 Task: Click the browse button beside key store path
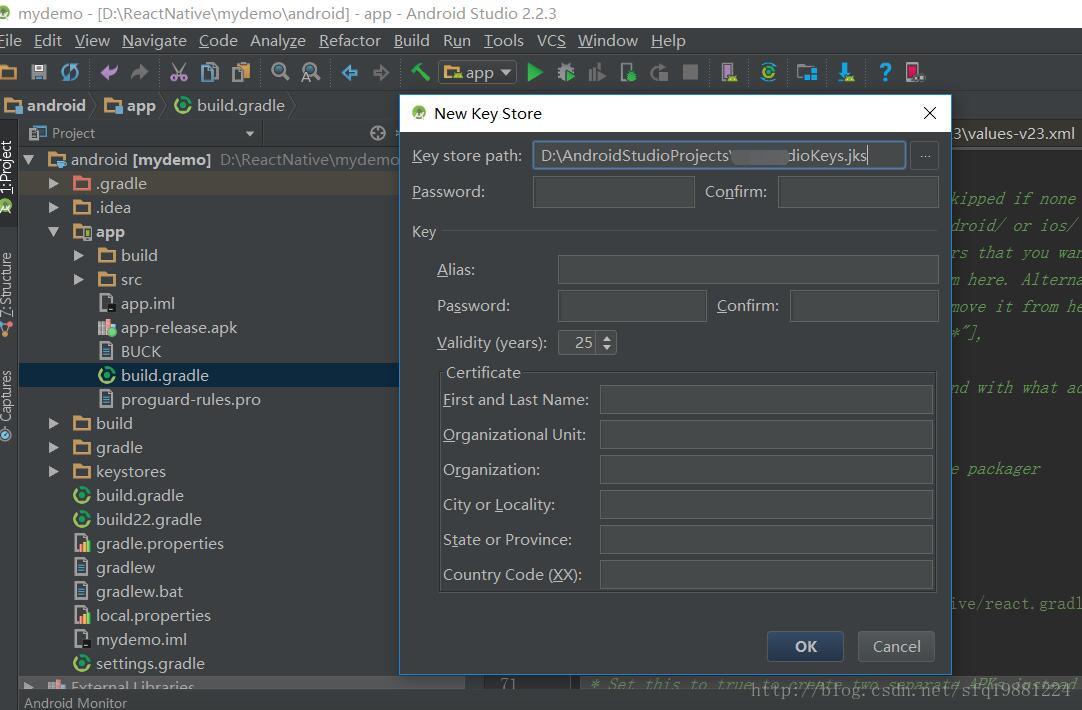tap(925, 156)
